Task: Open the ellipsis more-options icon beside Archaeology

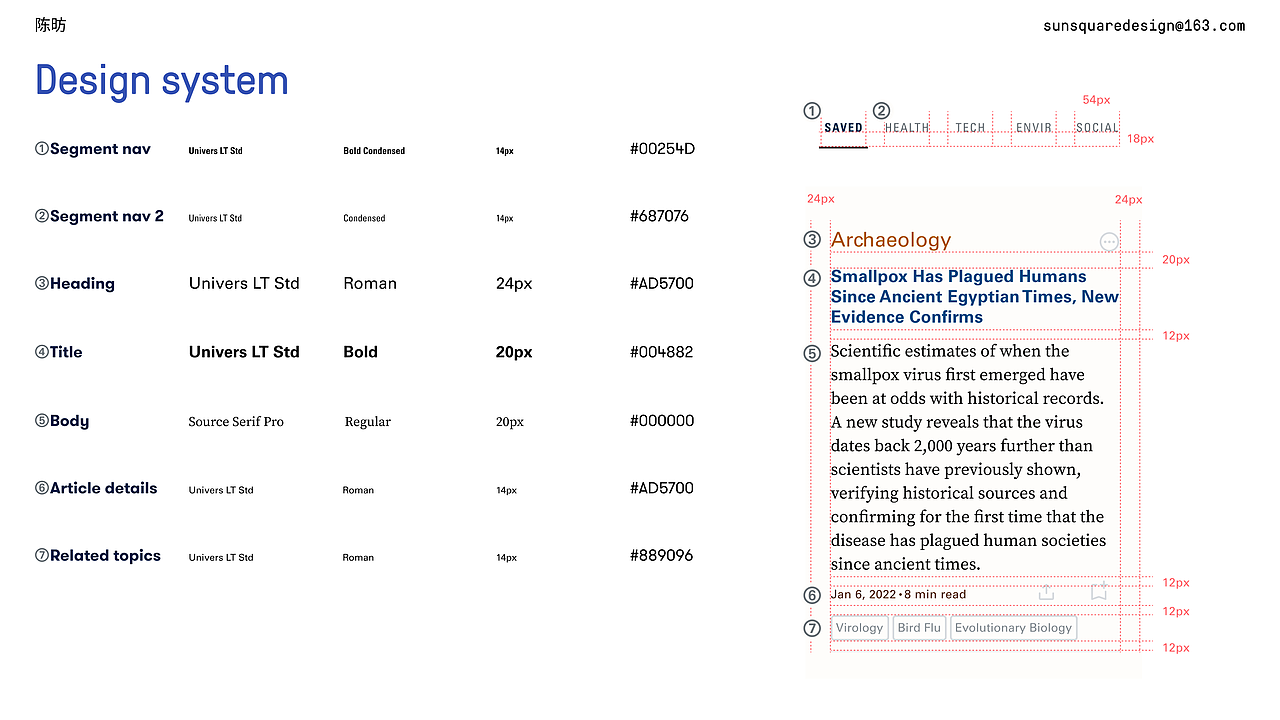Action: coord(1109,242)
